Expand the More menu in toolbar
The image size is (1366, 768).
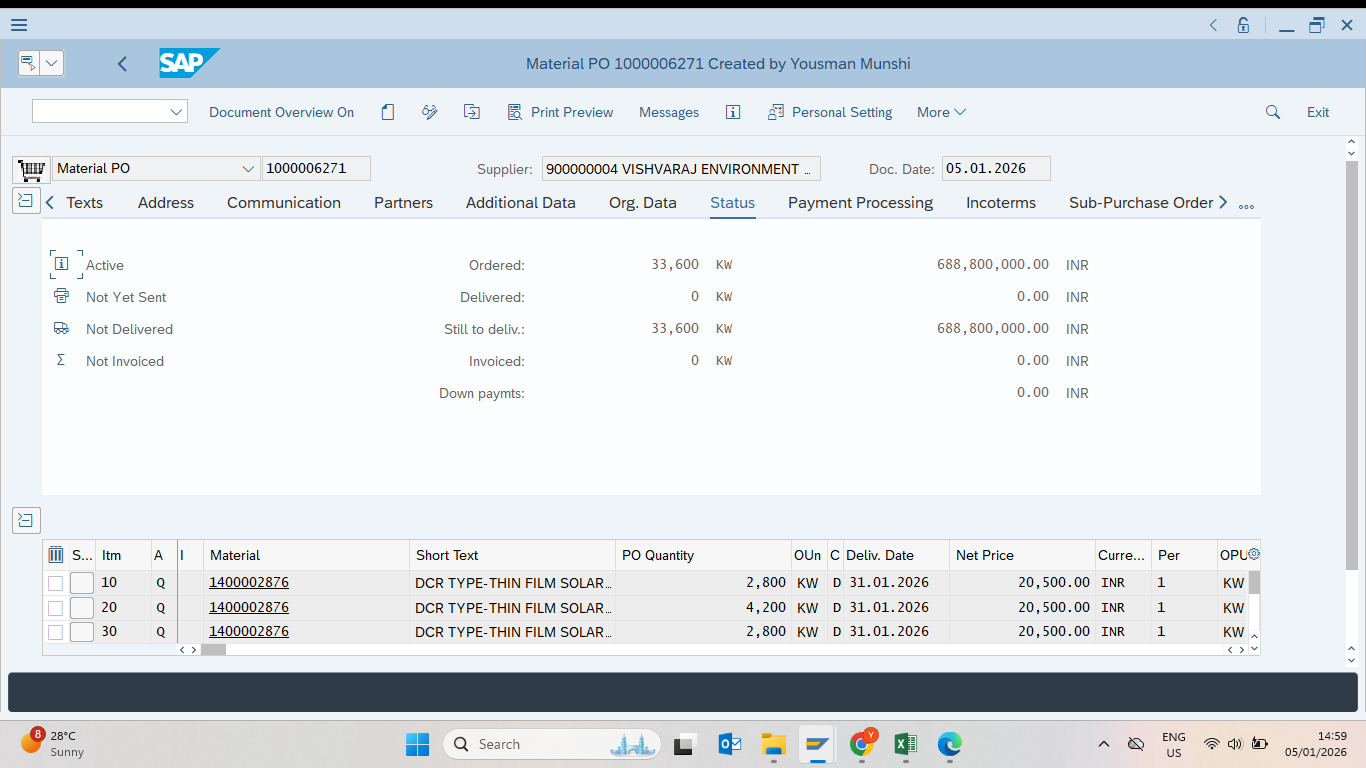[941, 112]
